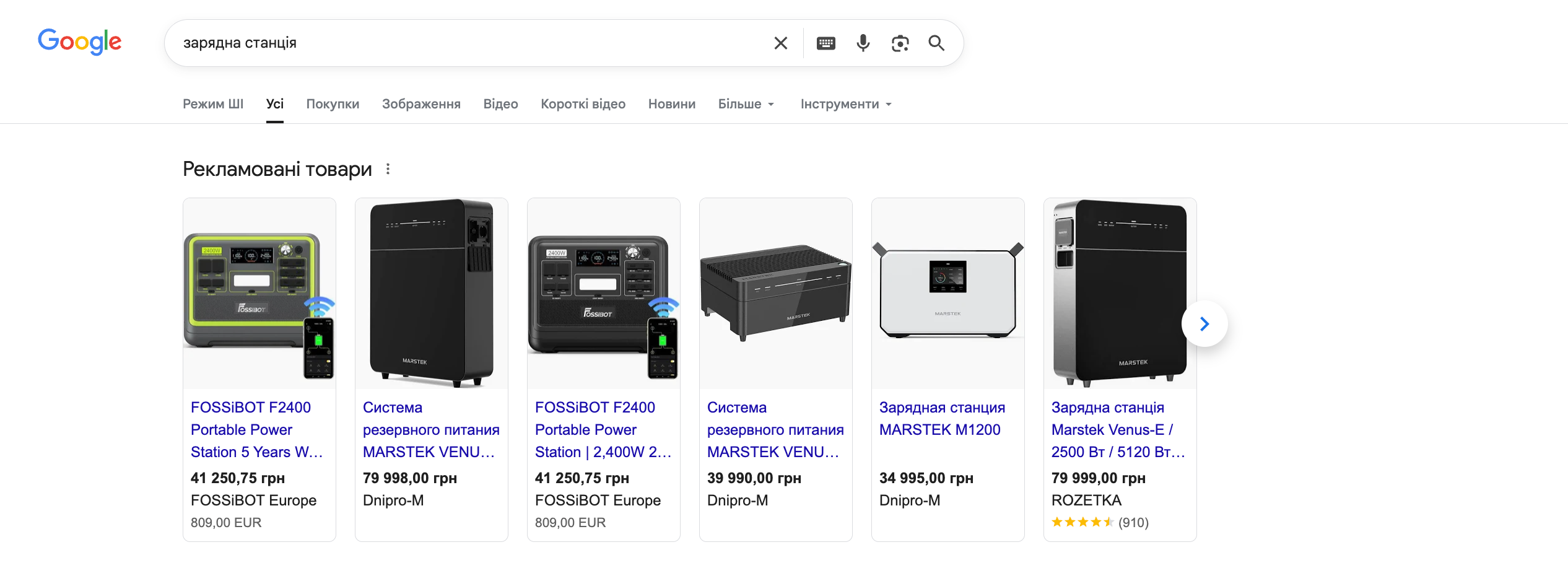Open the on-screen keyboard input tool
This screenshot has width=1568, height=581.
(826, 43)
